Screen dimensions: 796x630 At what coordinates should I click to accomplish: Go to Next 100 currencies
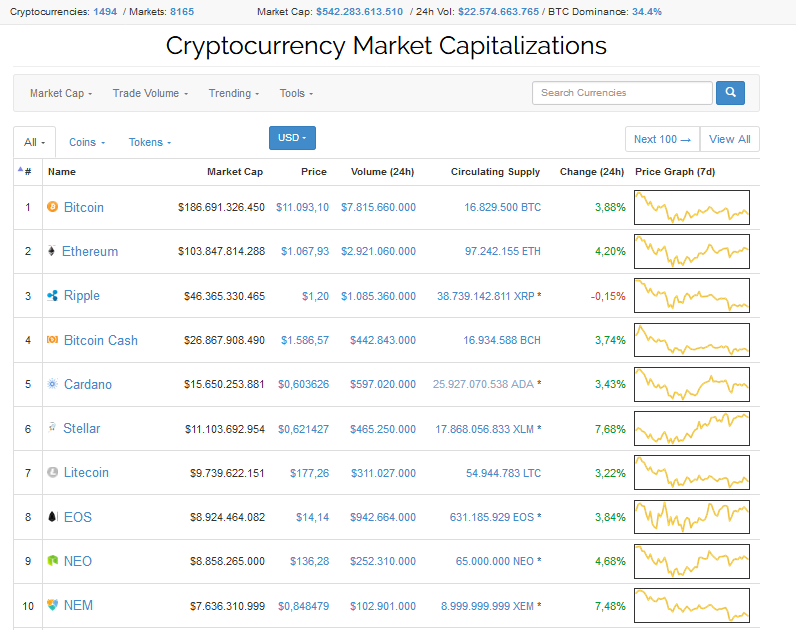(662, 139)
